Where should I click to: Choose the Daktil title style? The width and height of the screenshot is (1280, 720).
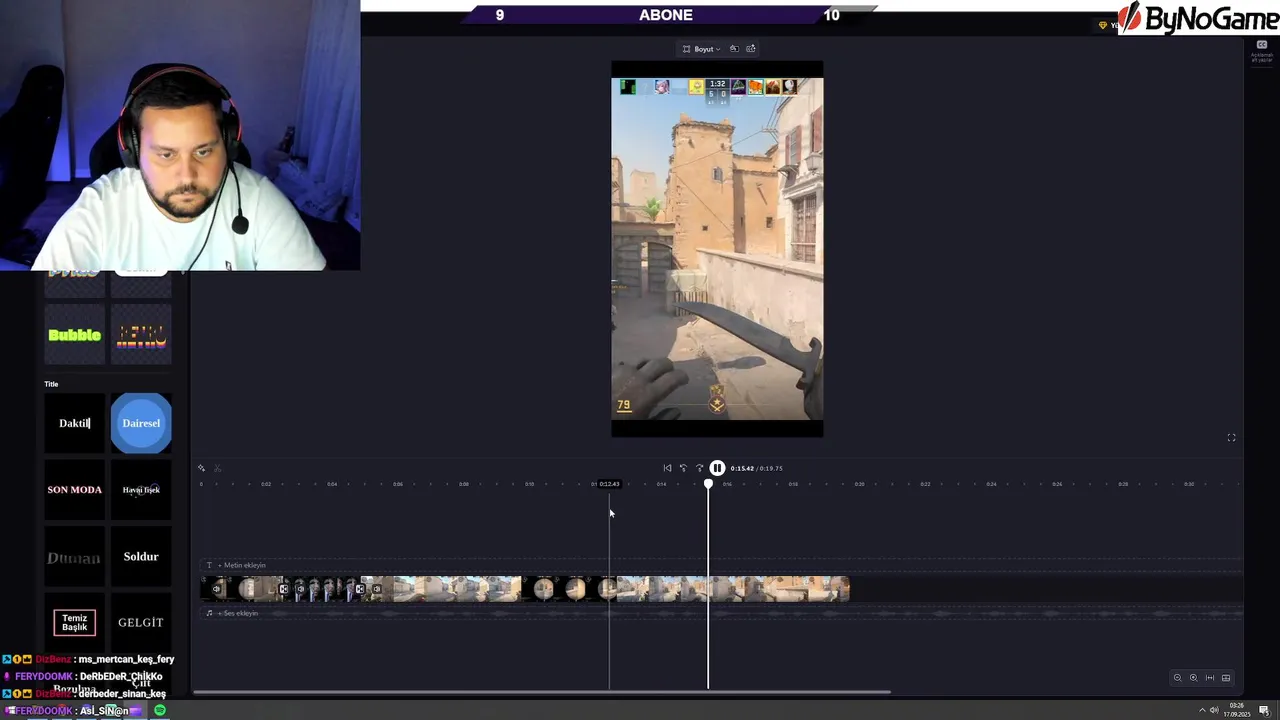[x=75, y=423]
